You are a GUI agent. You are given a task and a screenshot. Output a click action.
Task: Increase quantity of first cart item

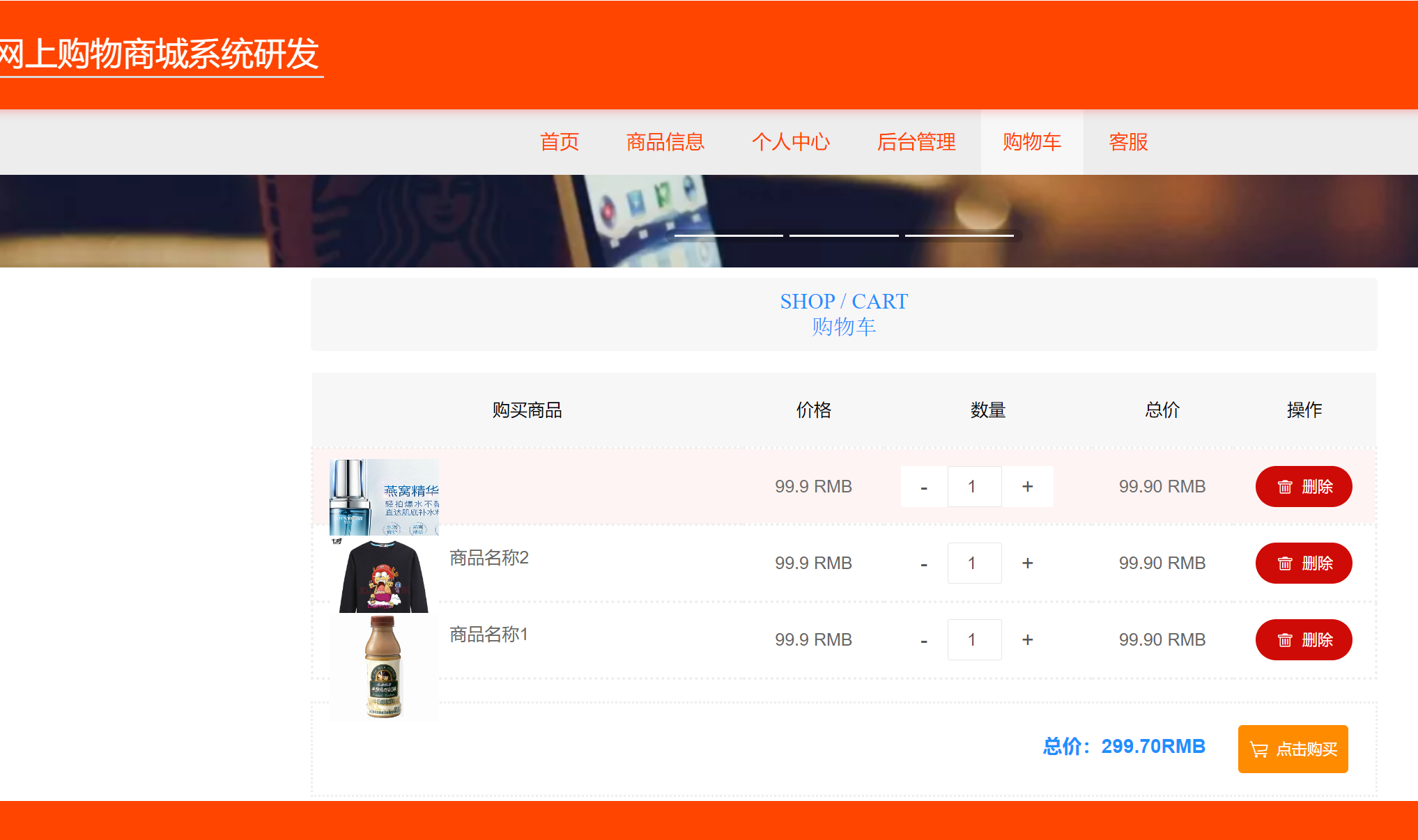pyautogui.click(x=1027, y=486)
